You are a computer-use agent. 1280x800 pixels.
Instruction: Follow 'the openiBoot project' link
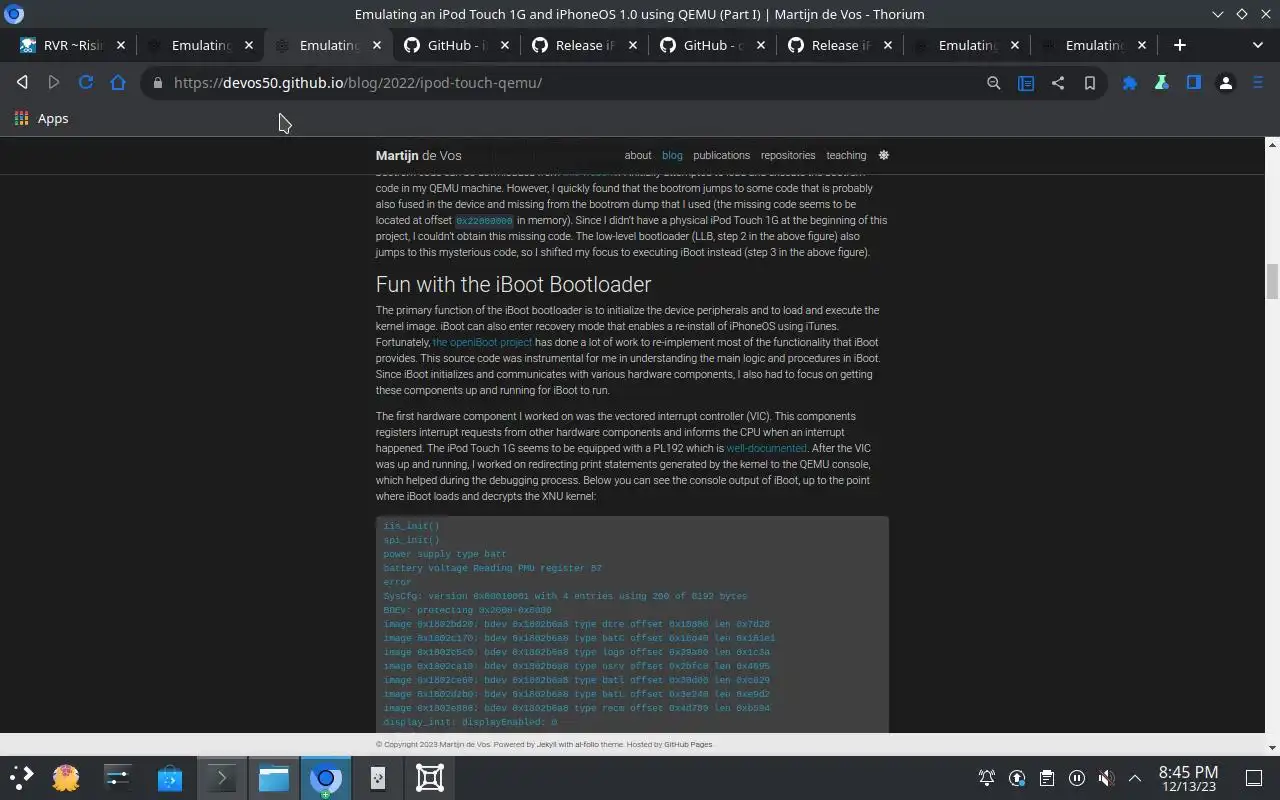coord(482,342)
